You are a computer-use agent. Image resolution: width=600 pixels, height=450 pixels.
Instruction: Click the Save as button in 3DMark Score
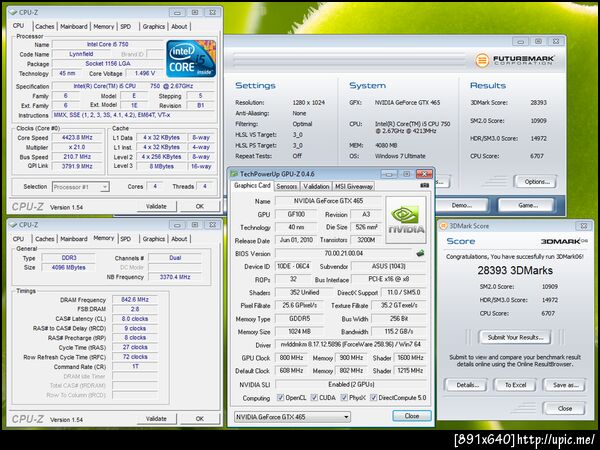click(565, 385)
